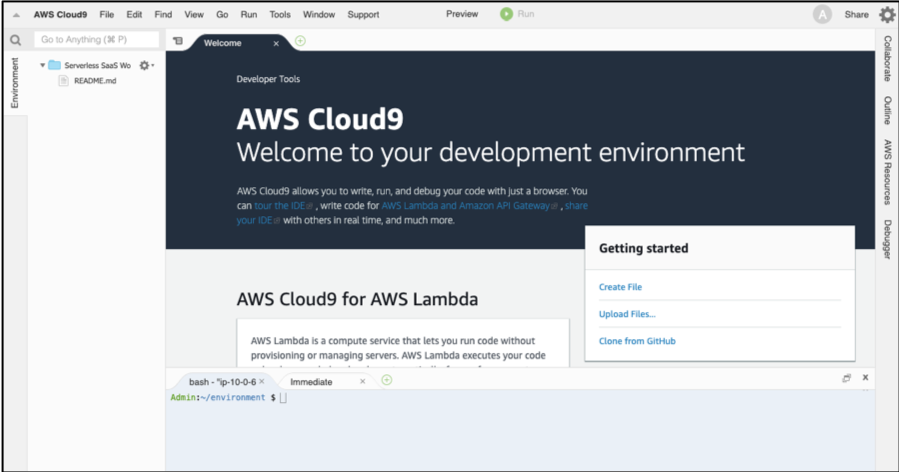Screen dimensions: 899x472
Task: Add new editor tab with plus icon
Action: 300,41
